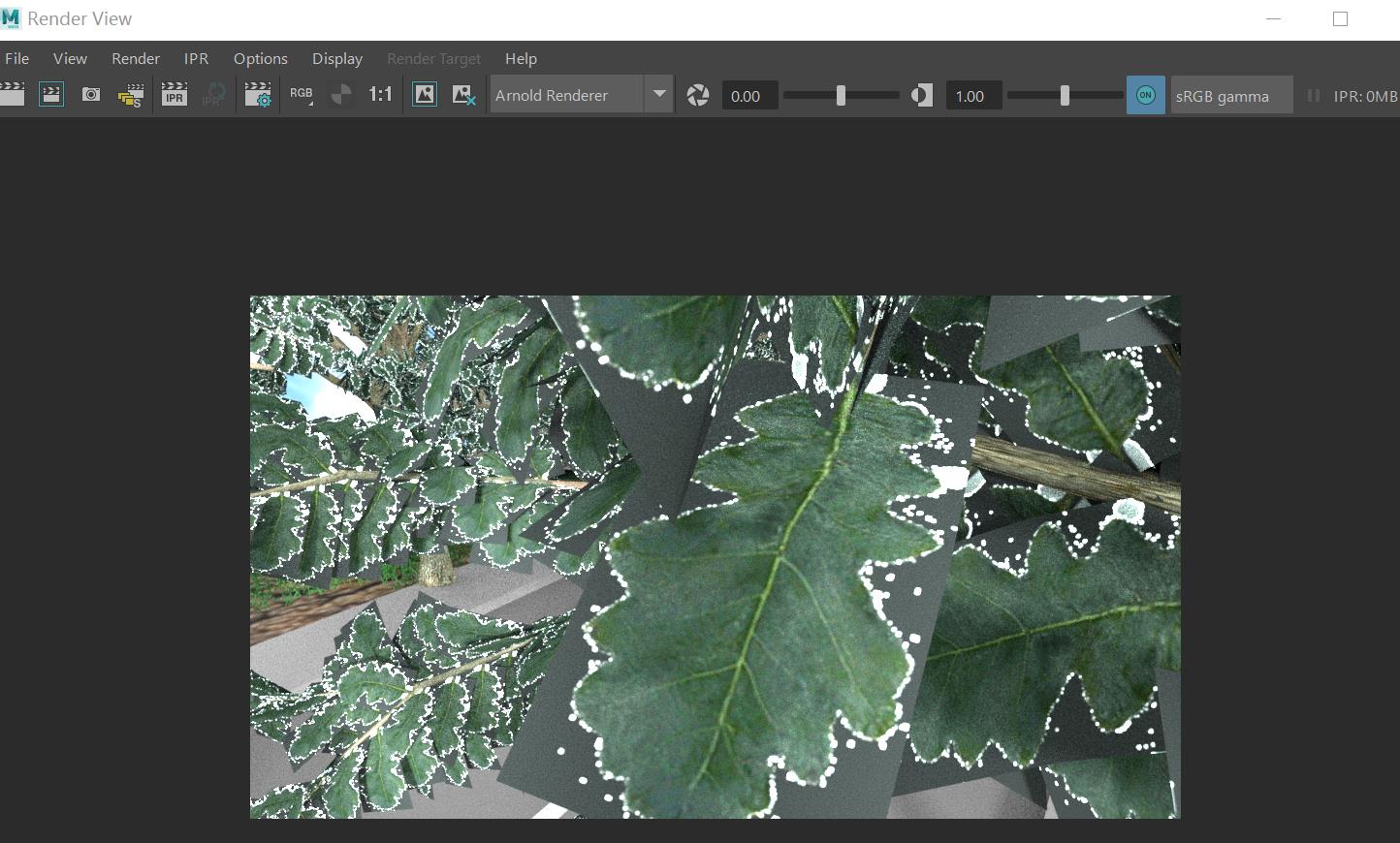Take a snapshot of the render view
This screenshot has height=843, width=1400.
(x=90, y=94)
